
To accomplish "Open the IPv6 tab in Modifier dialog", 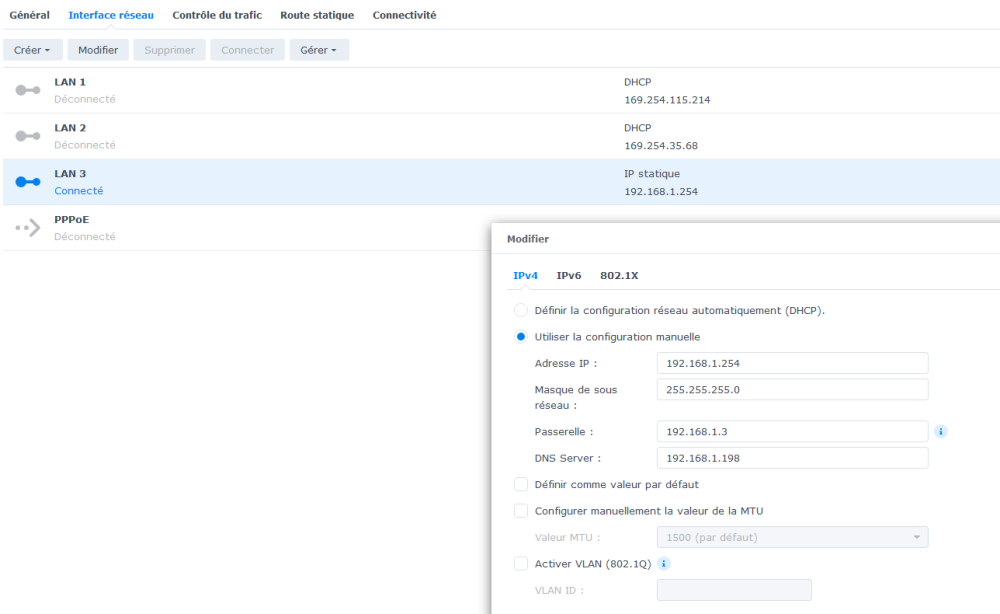I will pos(569,275).
